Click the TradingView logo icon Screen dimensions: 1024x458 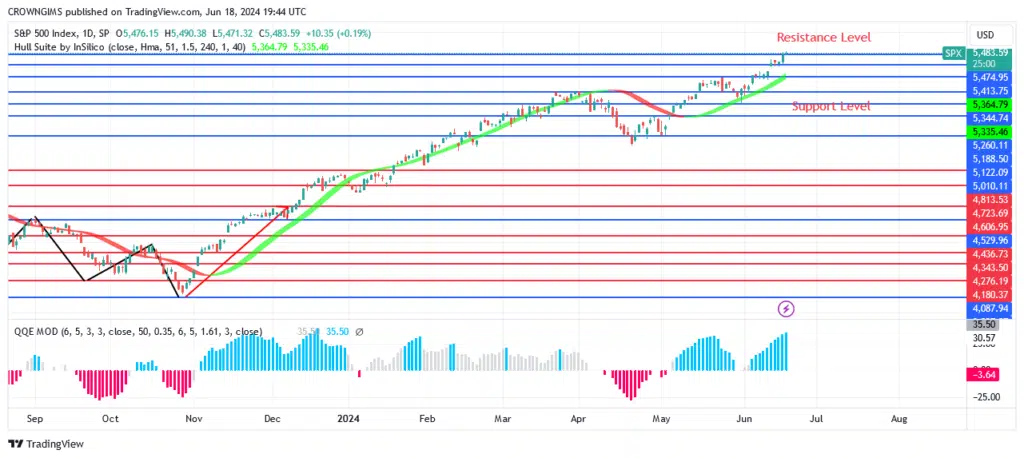(16, 443)
